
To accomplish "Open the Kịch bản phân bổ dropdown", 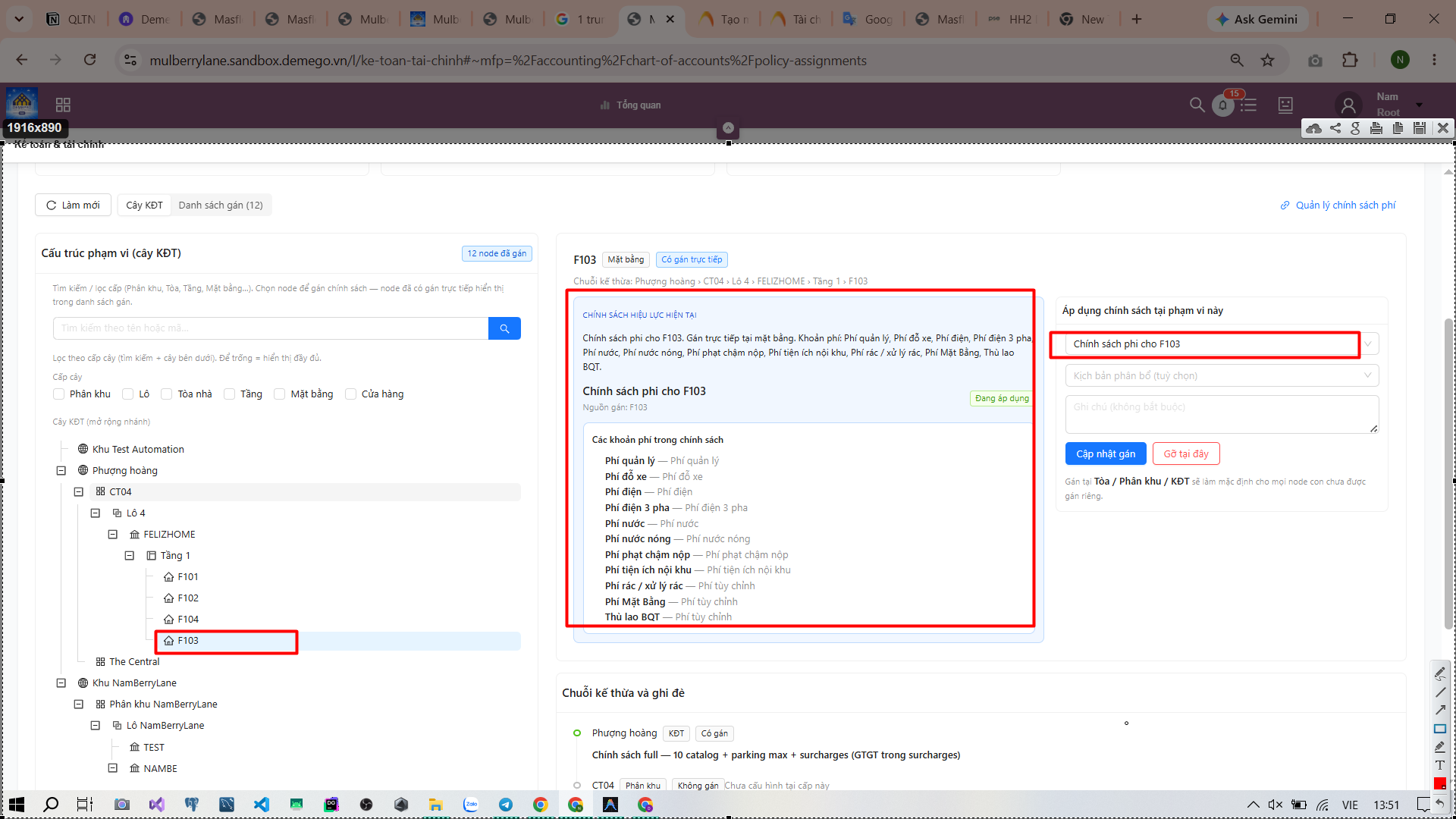I will [x=1222, y=376].
